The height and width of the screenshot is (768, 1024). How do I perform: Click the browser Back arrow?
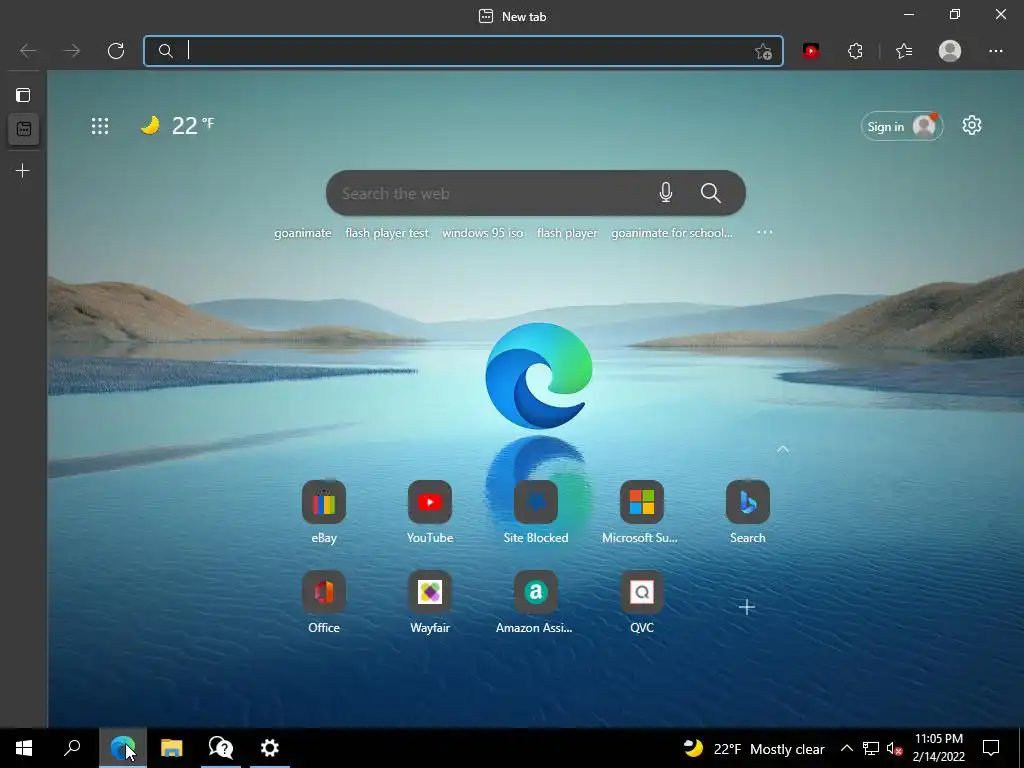click(x=27, y=51)
